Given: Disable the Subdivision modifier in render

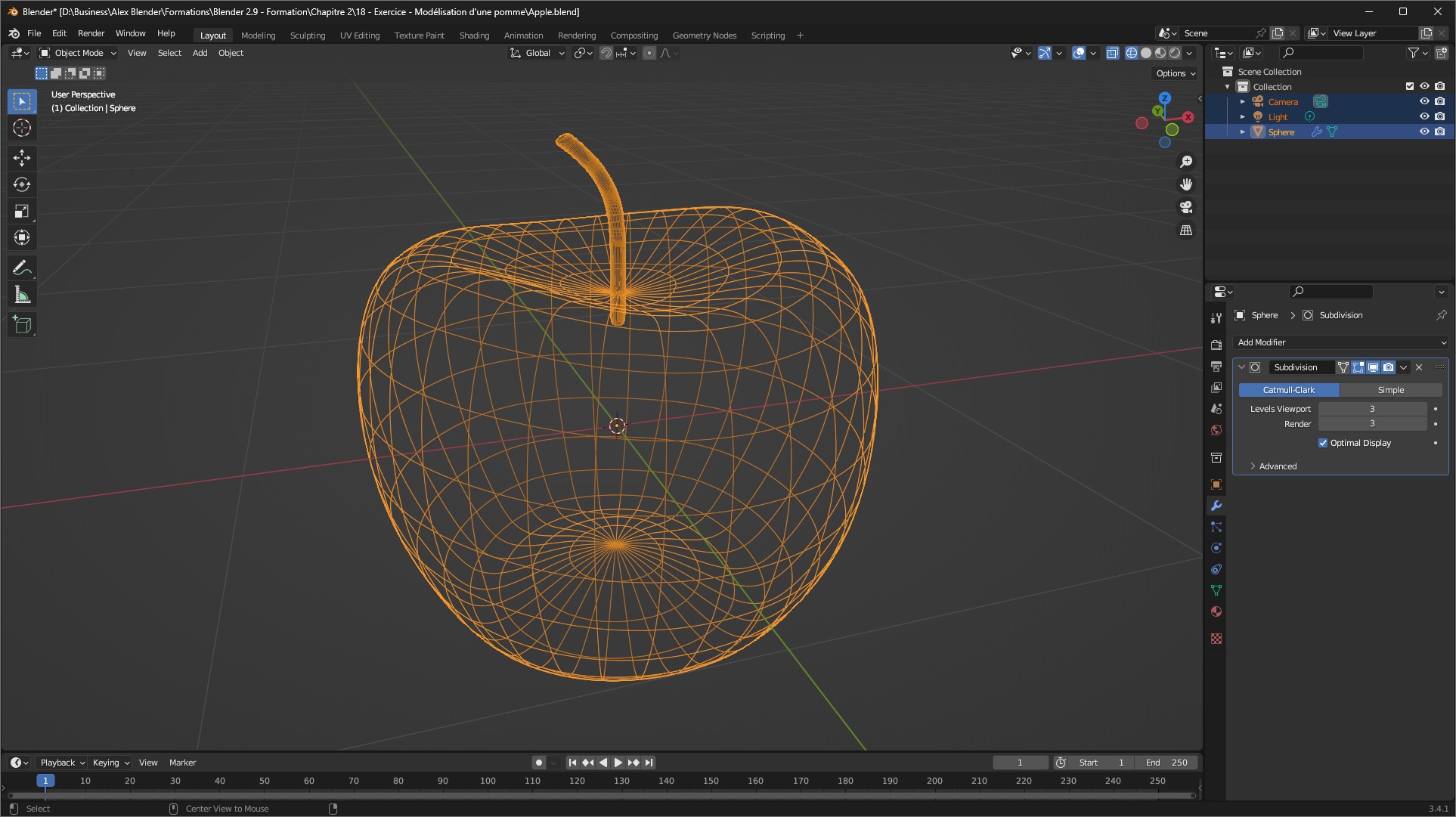Looking at the screenshot, I should click(x=1389, y=367).
